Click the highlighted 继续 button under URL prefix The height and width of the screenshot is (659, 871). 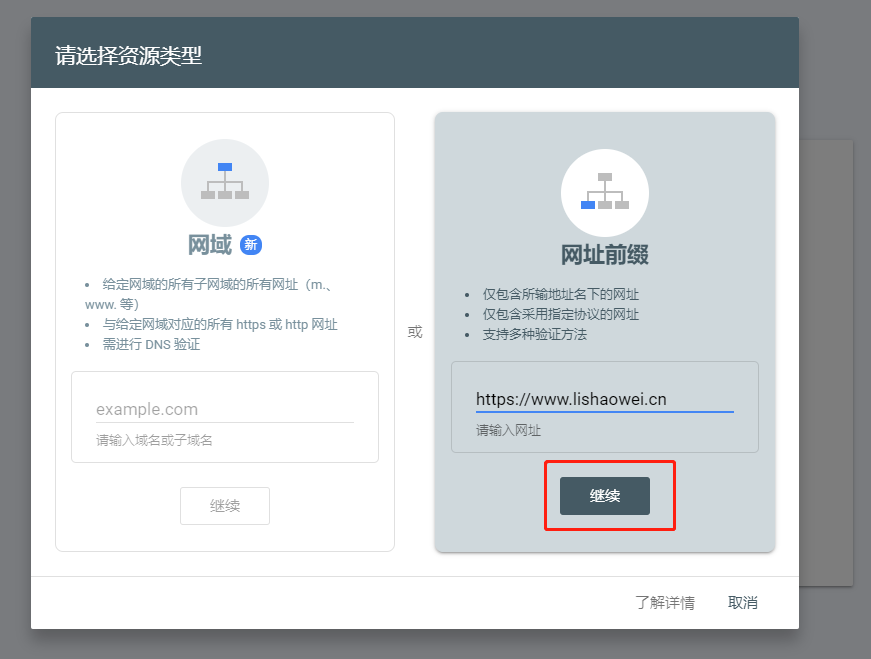coord(604,495)
